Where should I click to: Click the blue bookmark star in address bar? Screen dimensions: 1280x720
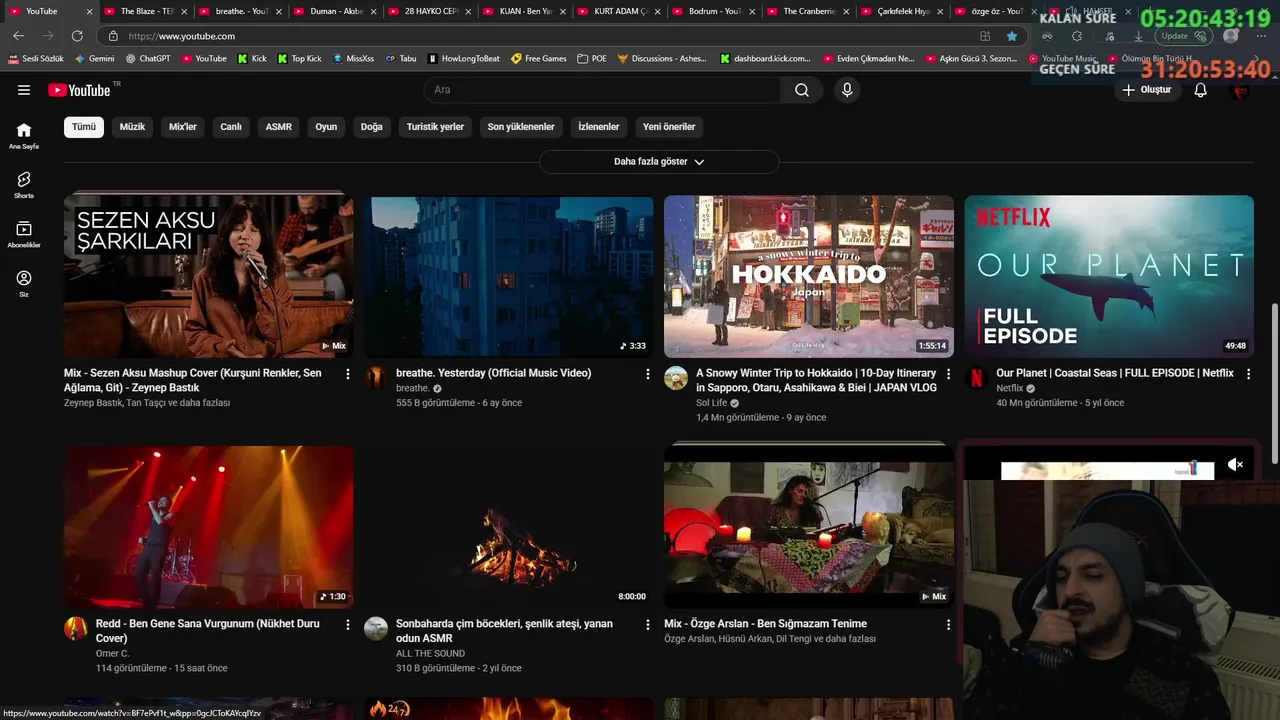(x=1012, y=36)
